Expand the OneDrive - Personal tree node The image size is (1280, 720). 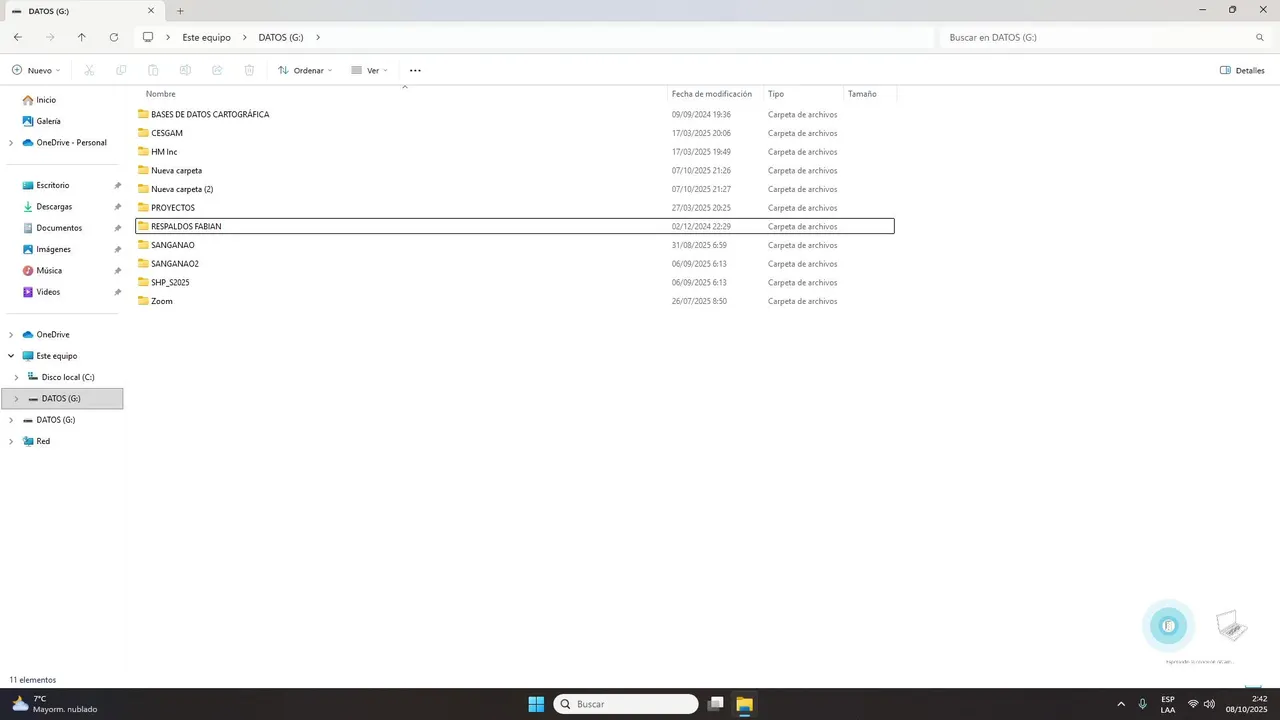coord(11,143)
